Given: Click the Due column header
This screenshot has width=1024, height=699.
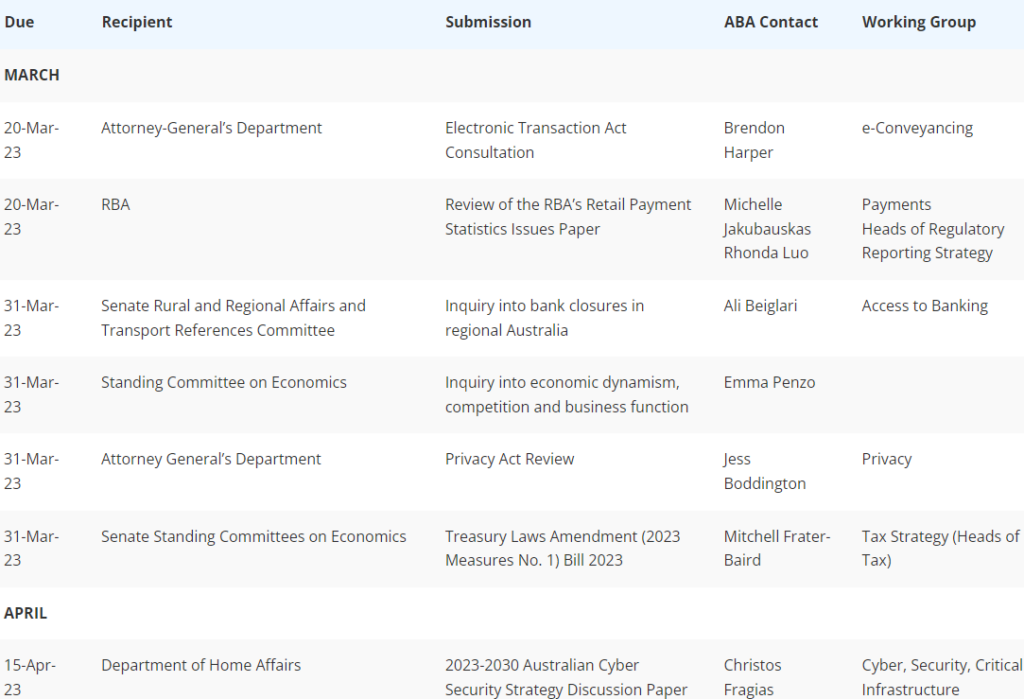Looking at the screenshot, I should (x=19, y=22).
